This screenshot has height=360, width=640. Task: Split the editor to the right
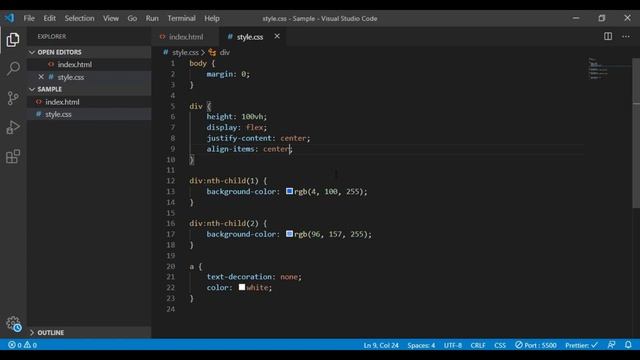click(x=608, y=36)
